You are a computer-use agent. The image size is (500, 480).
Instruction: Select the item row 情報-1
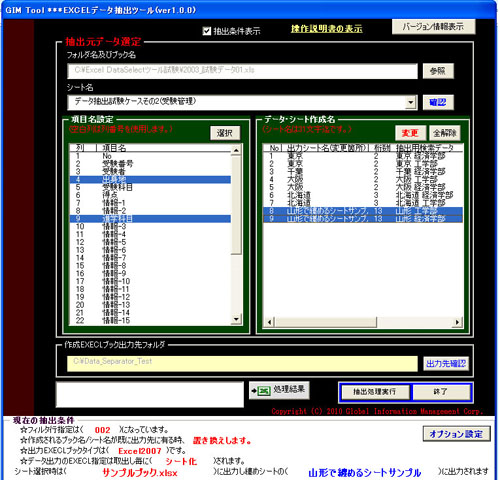(x=150, y=203)
